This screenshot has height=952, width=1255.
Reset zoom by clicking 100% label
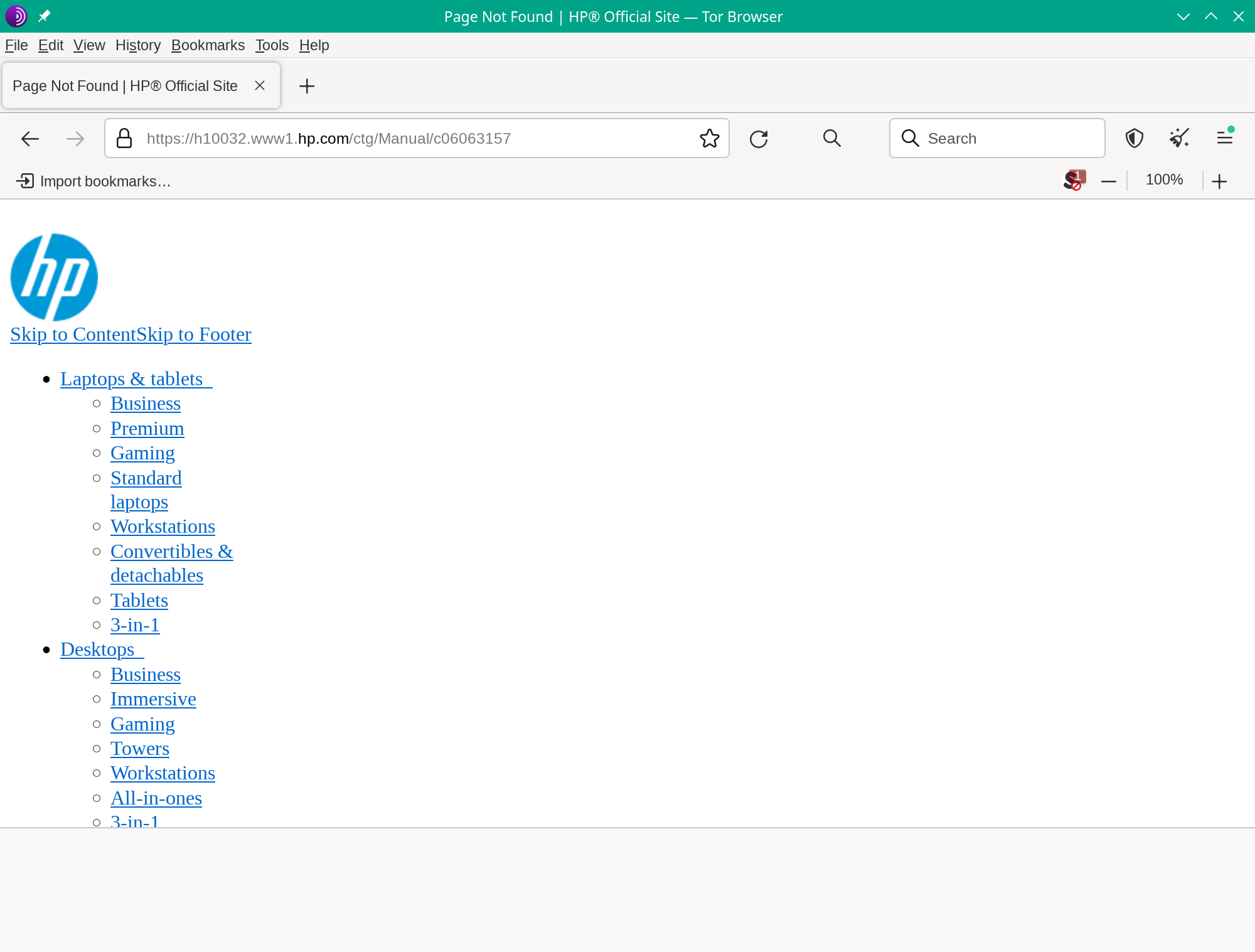[1164, 180]
